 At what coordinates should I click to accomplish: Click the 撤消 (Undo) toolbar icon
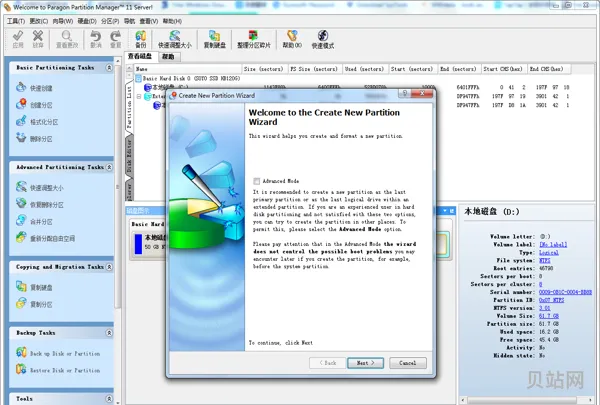tap(96, 39)
